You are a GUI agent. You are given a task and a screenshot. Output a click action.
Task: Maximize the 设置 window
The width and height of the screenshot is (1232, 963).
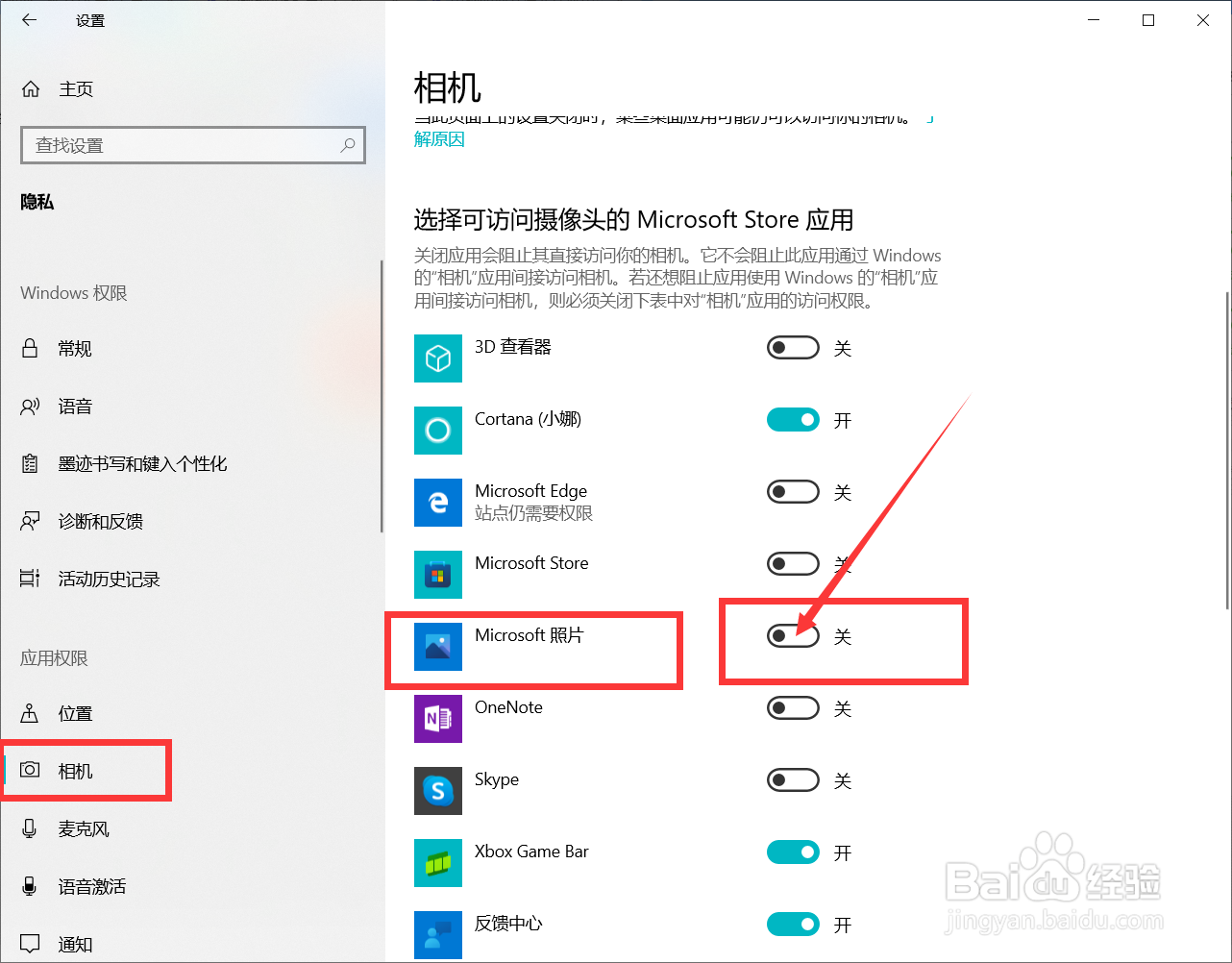point(1148,20)
